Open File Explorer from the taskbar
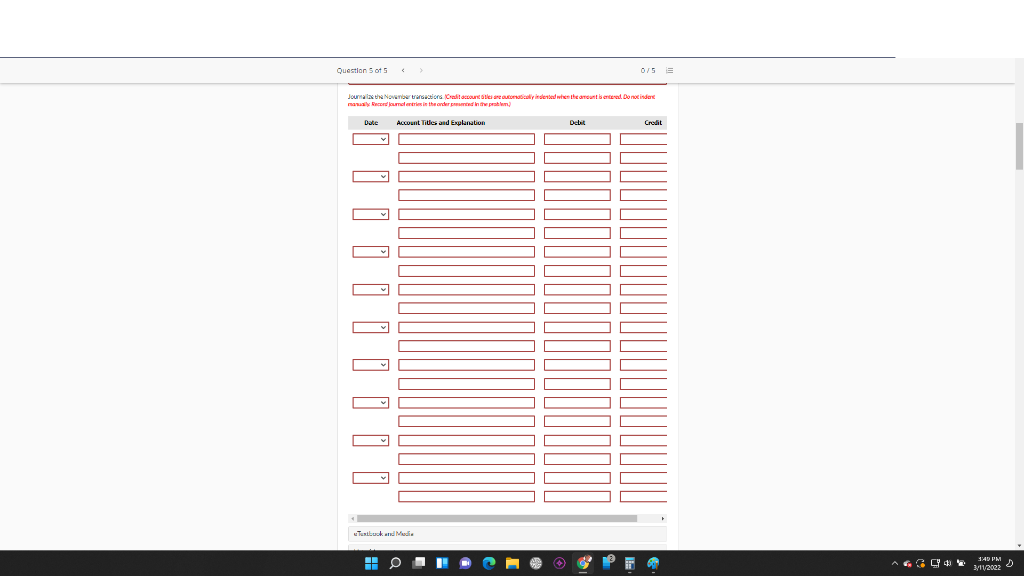1024x576 pixels. pos(513,564)
